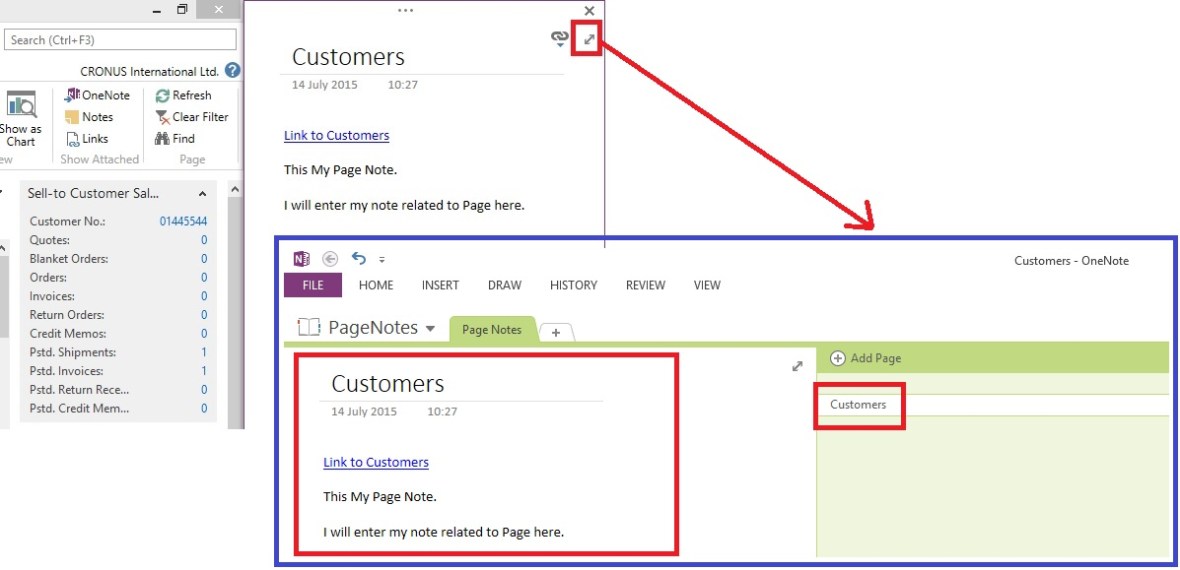Open the Invoices count value
The image size is (1180, 570).
(x=204, y=296)
